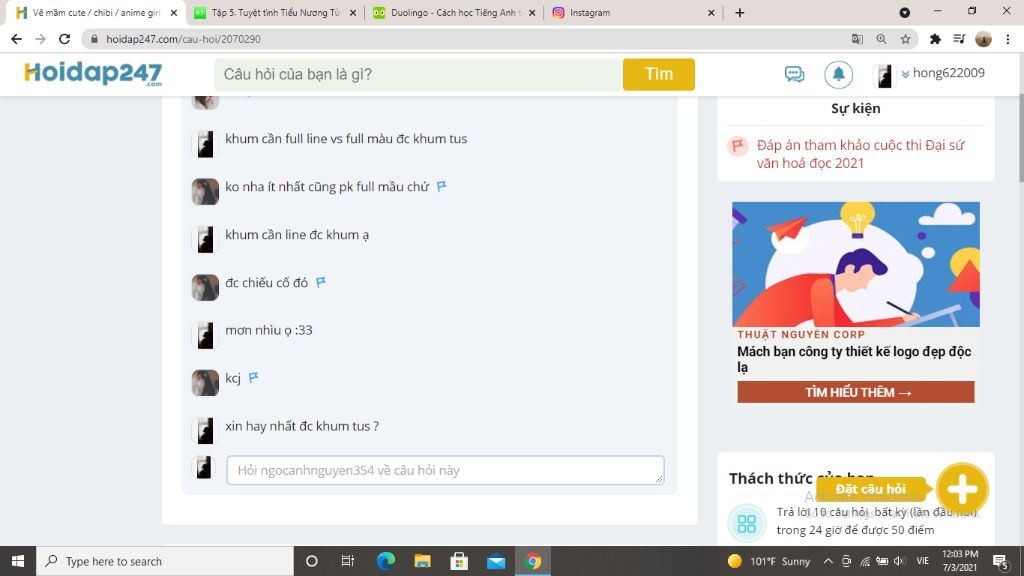Click the avatar beside 'ko nha ít nhất cũng pk full mầu chứ'
The height and width of the screenshot is (576, 1024).
click(205, 191)
